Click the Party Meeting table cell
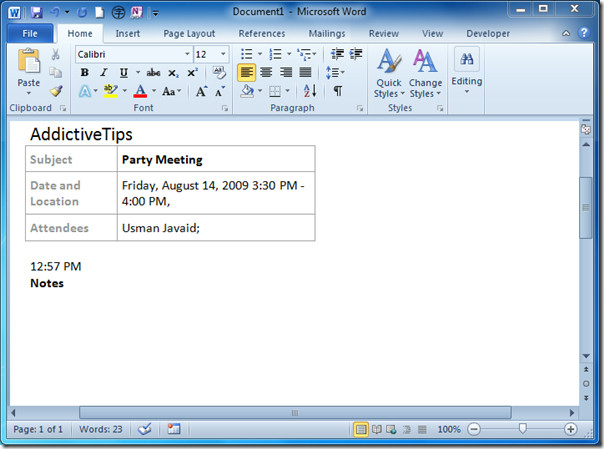 [216, 159]
